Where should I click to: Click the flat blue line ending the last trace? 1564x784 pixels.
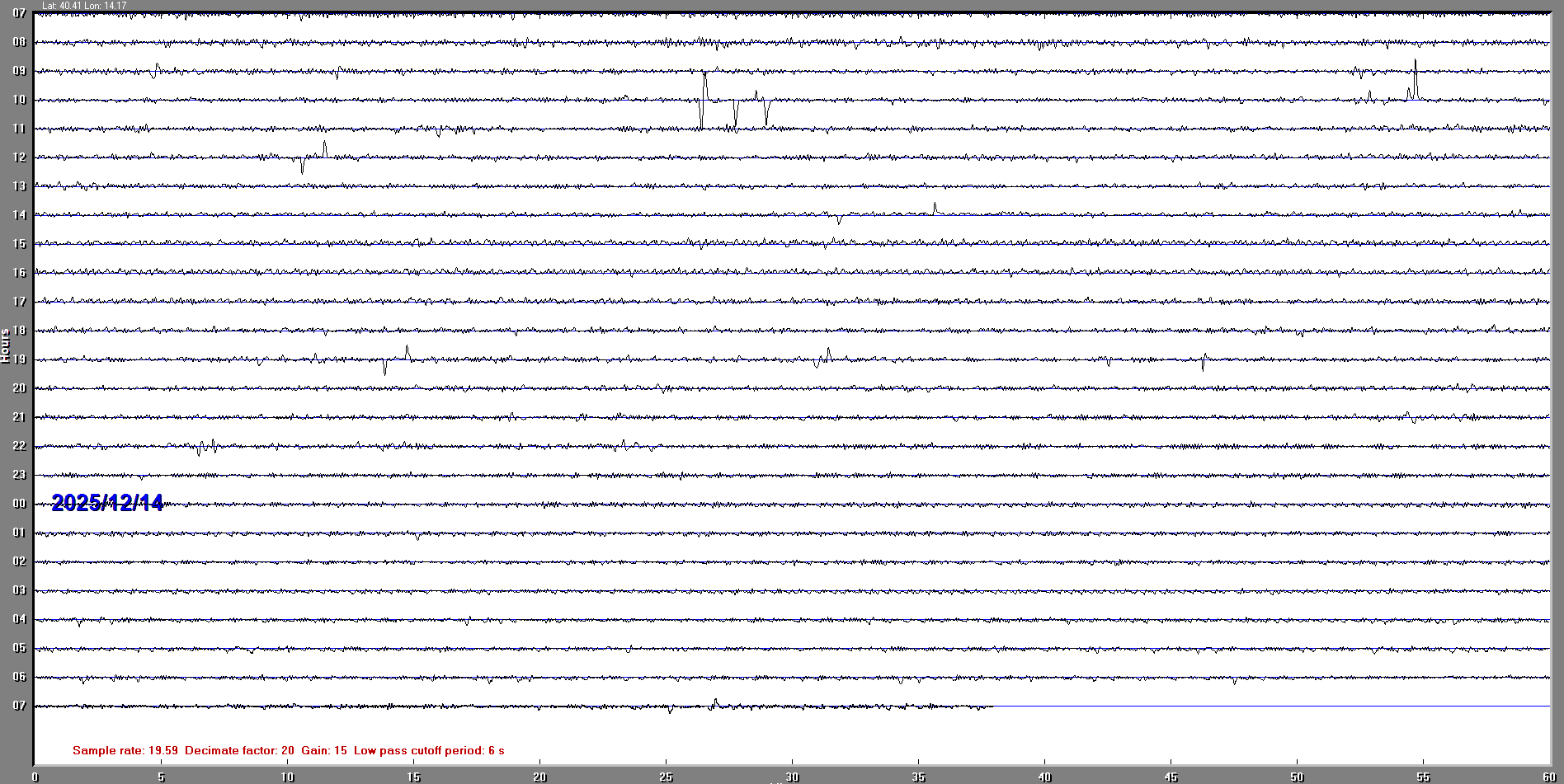point(1270,706)
